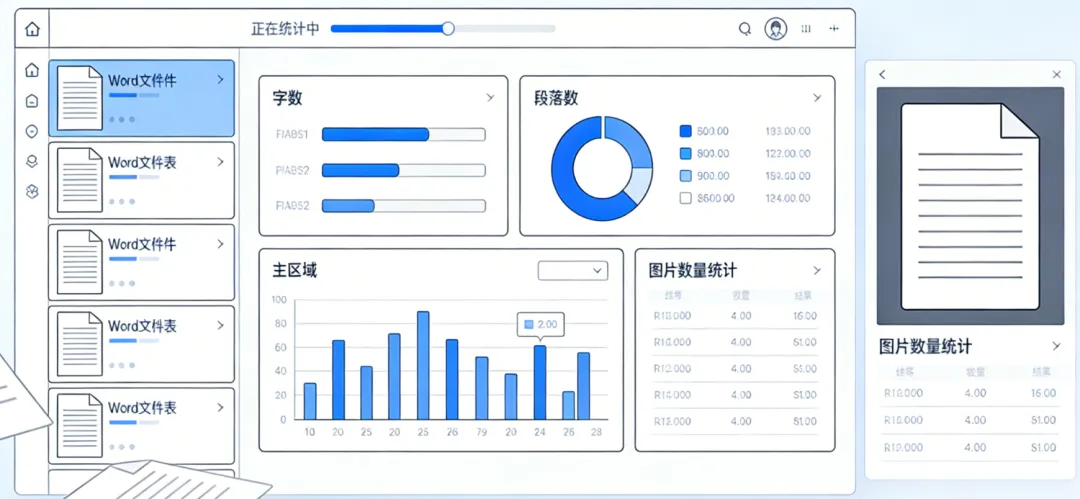The height and width of the screenshot is (499, 1080).
Task: Click the home icon in the top header bar
Action: click(x=32, y=29)
